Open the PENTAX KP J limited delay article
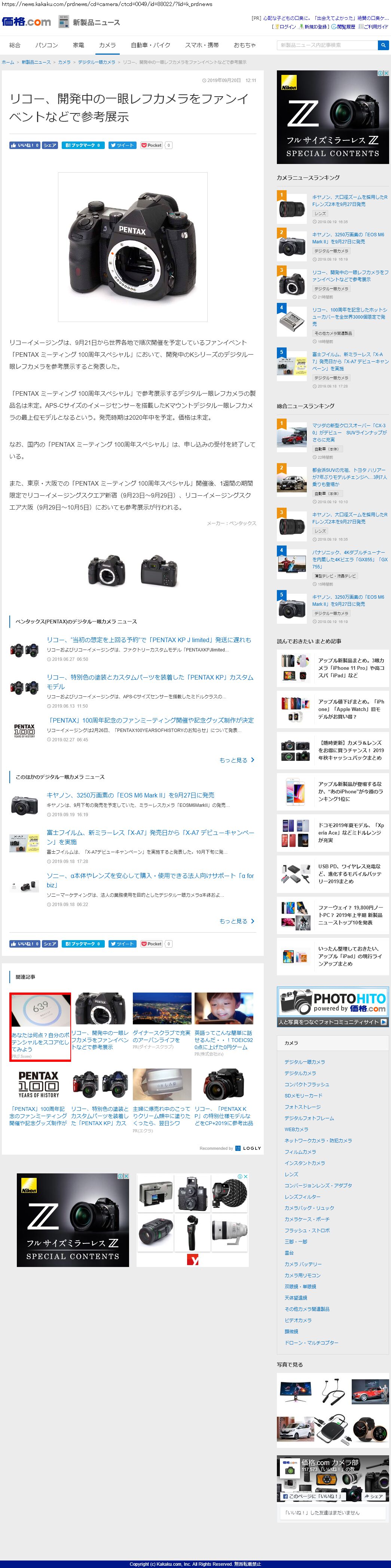 tap(149, 640)
